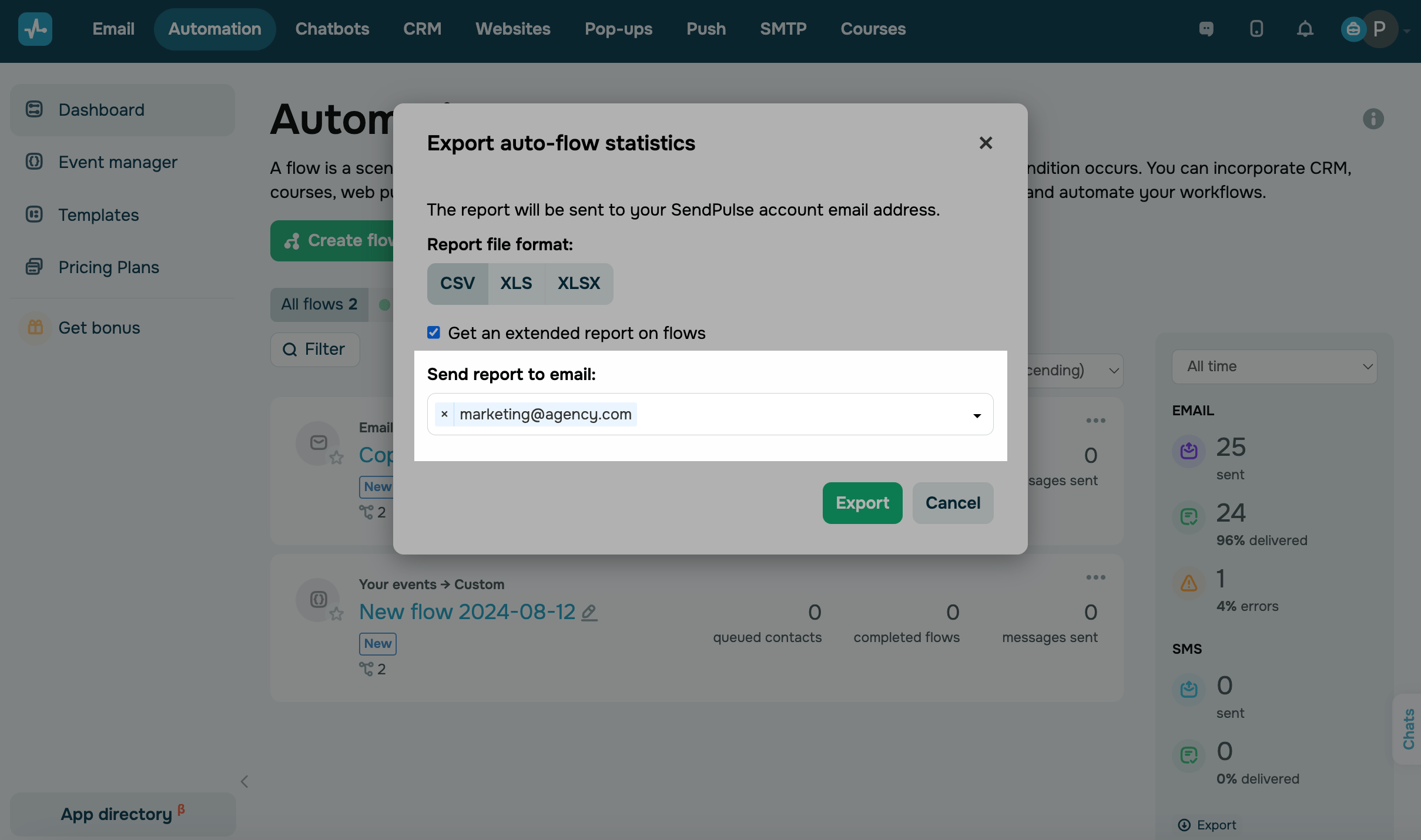Expand the send report email dropdown arrow
This screenshot has width=1421, height=840.
click(977, 415)
